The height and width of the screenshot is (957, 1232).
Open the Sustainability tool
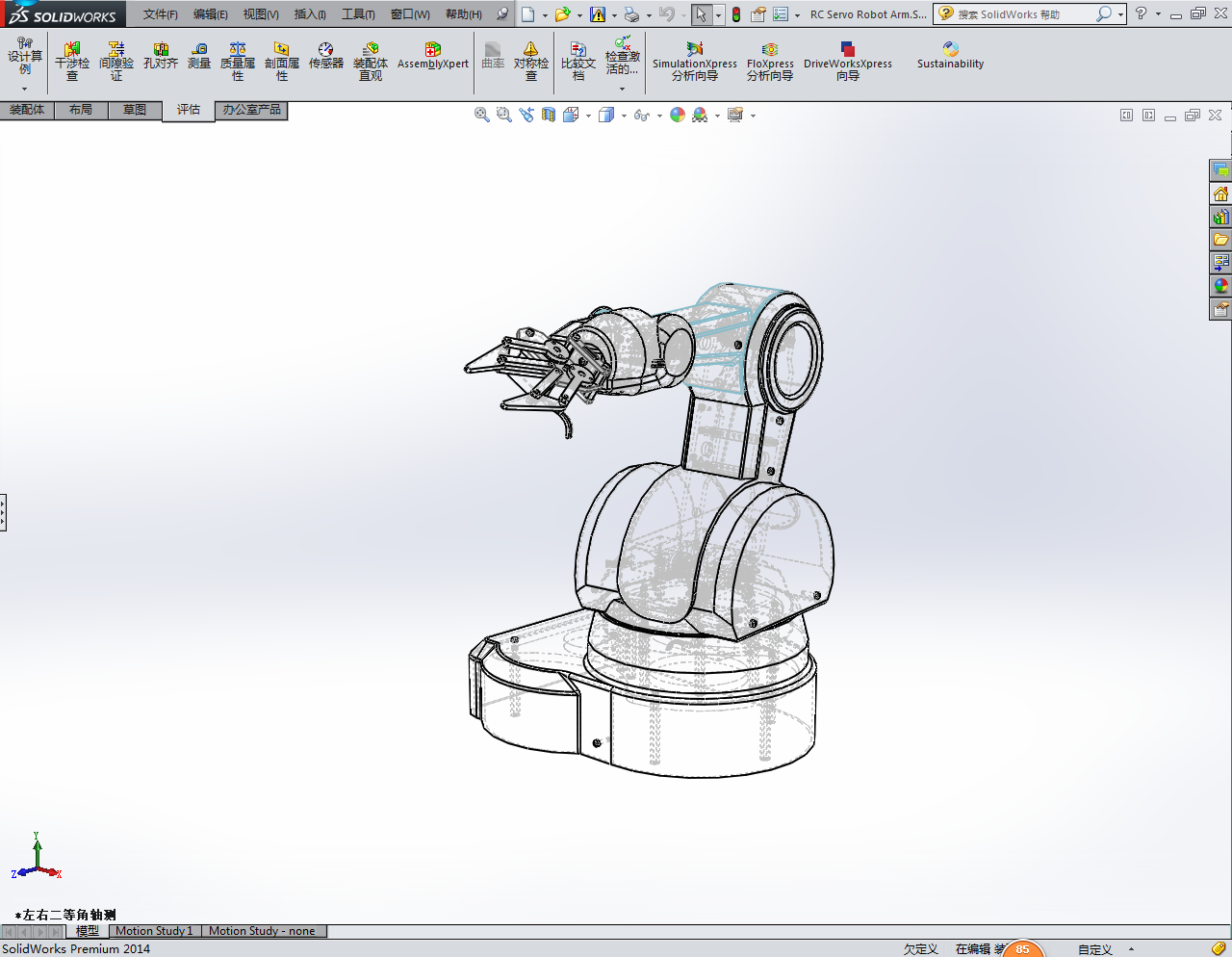point(950,56)
